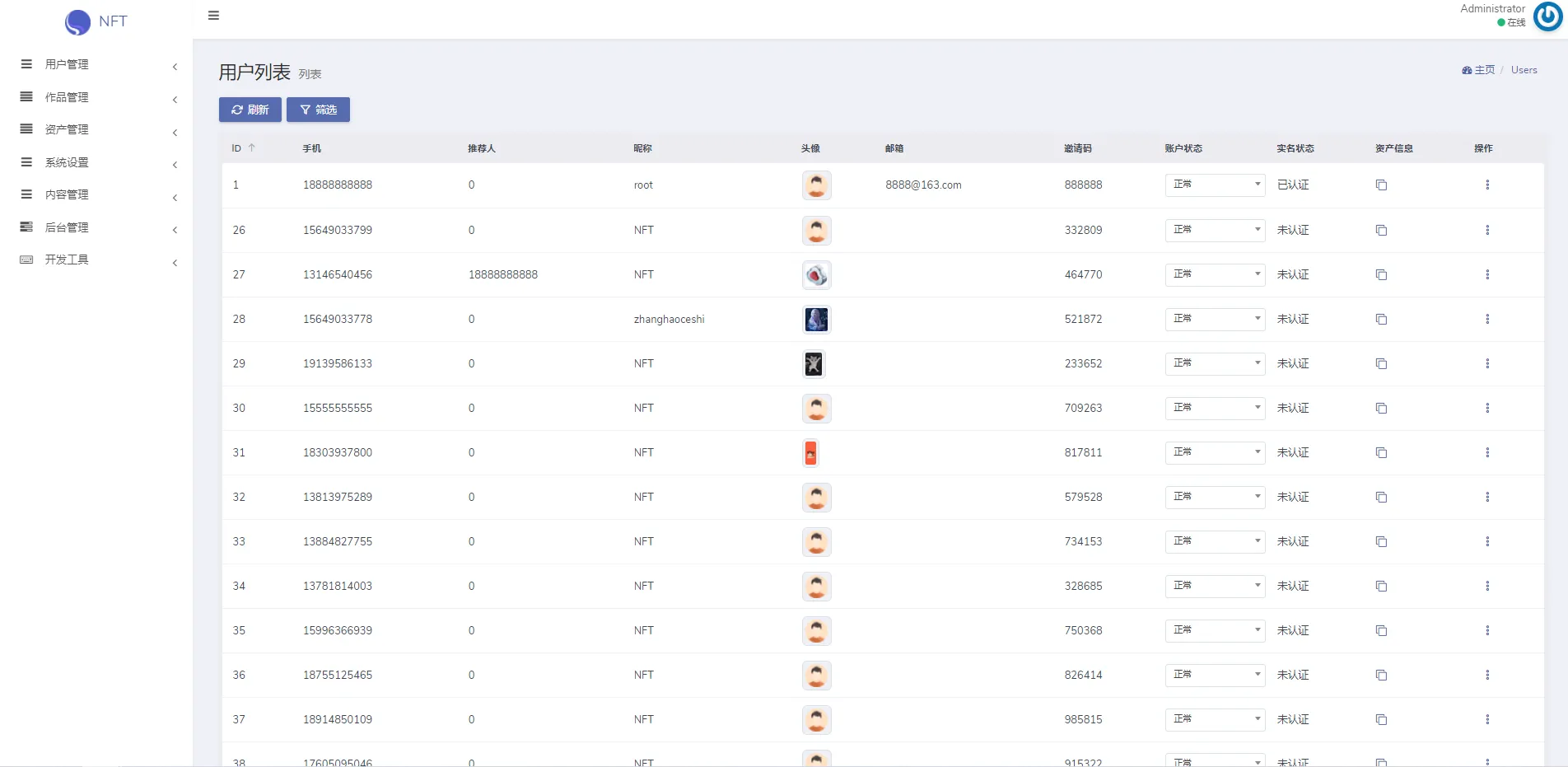Click the 刷新 refresh button
1568x767 pixels.
(x=250, y=110)
